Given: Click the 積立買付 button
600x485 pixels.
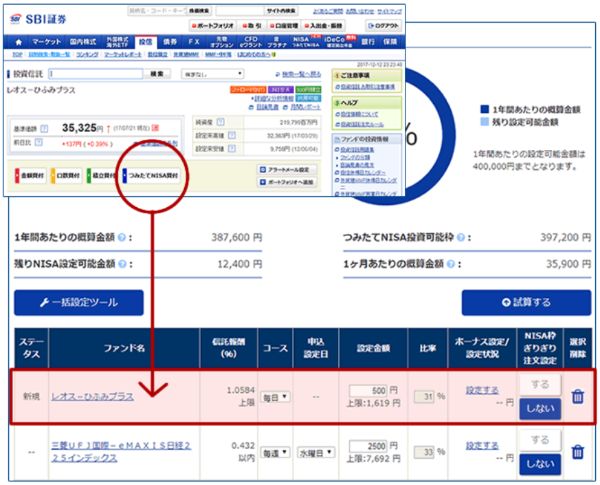Looking at the screenshot, I should pos(101,176).
